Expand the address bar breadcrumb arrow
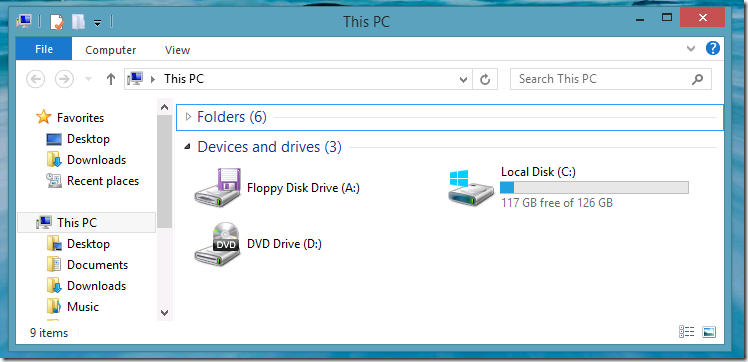 (153, 79)
